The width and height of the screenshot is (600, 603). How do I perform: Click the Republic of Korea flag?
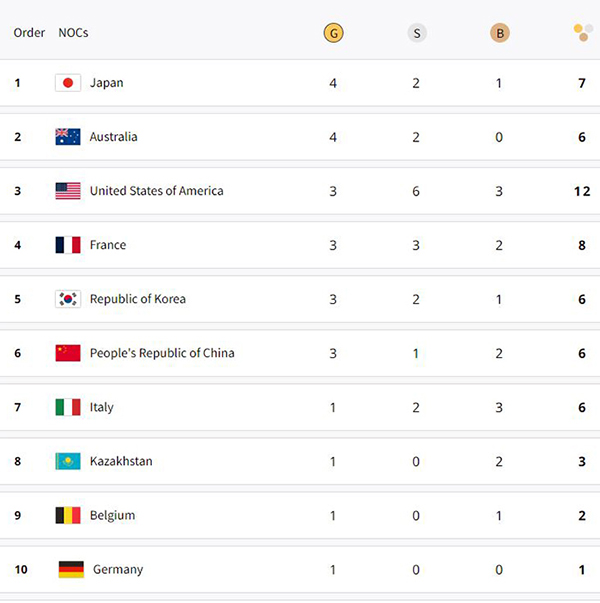point(68,299)
